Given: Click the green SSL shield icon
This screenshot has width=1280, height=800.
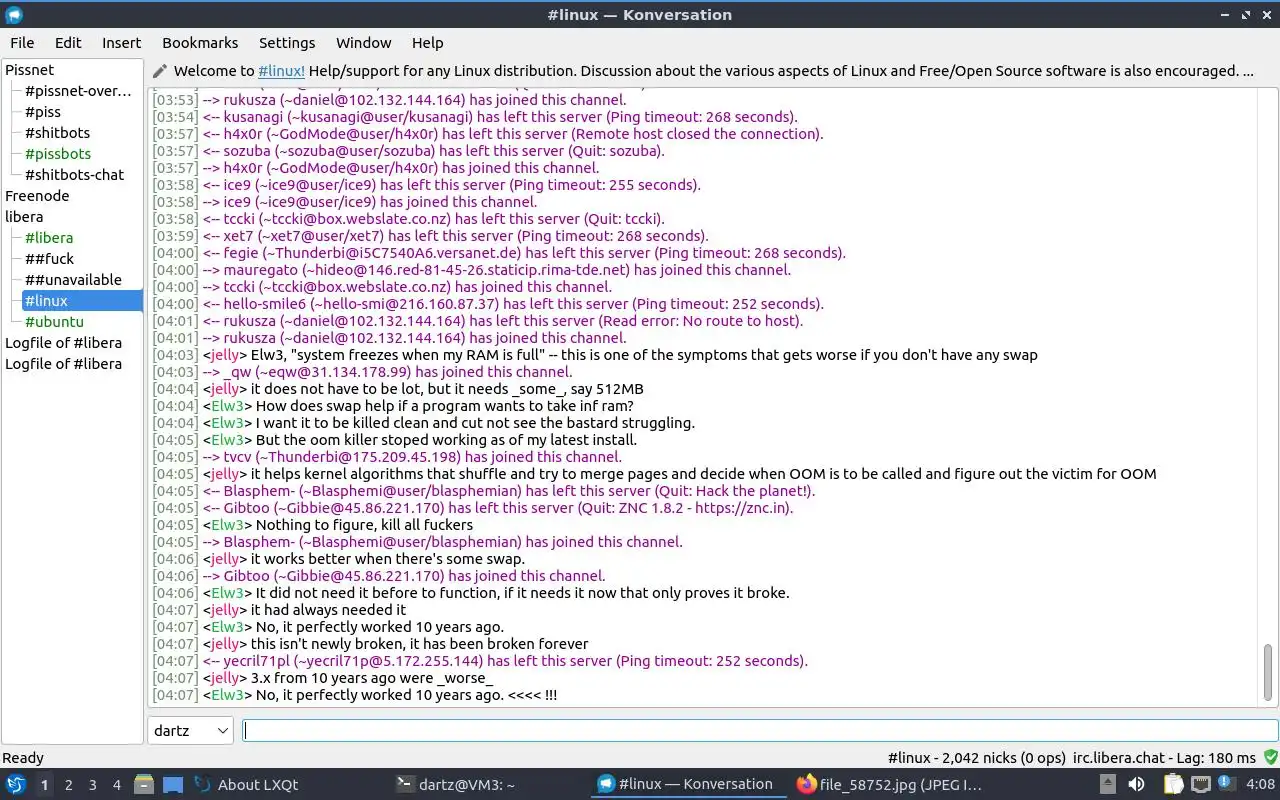Looking at the screenshot, I should coord(1270,758).
